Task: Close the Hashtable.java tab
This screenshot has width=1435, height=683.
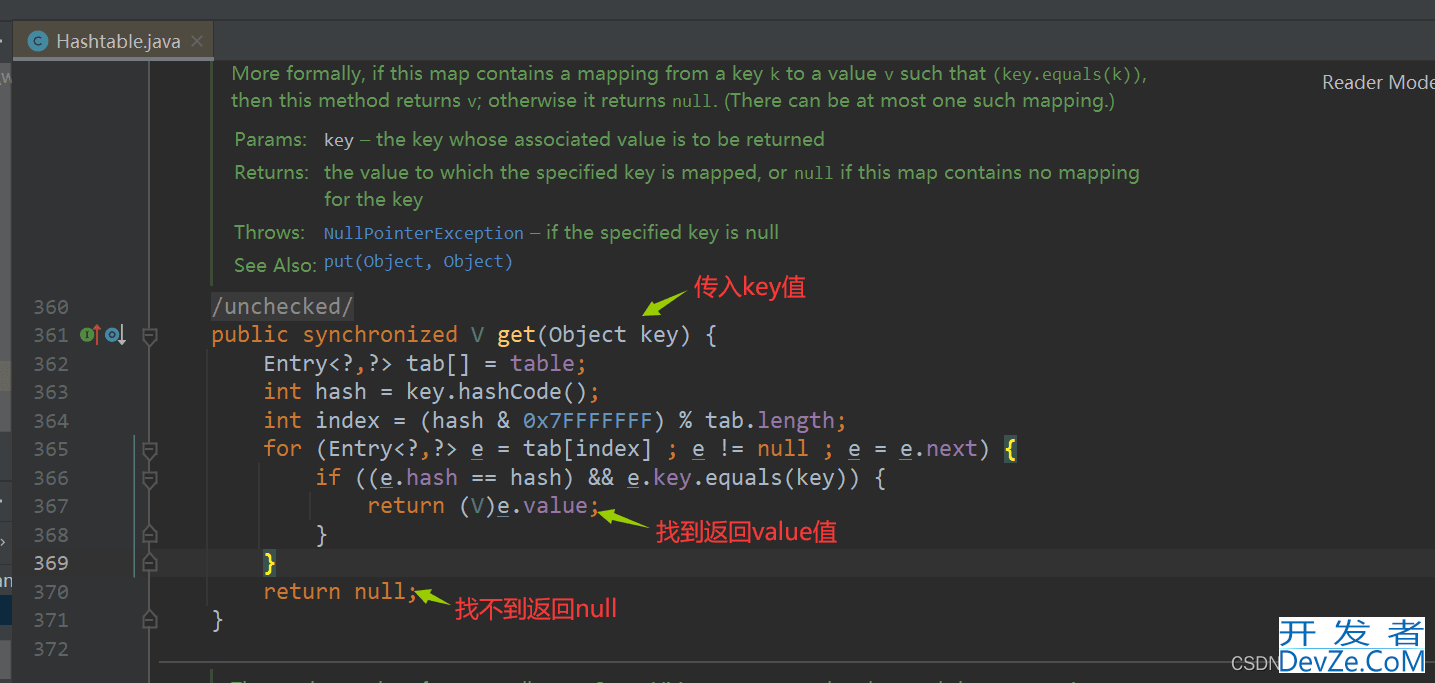Action: click(x=197, y=41)
